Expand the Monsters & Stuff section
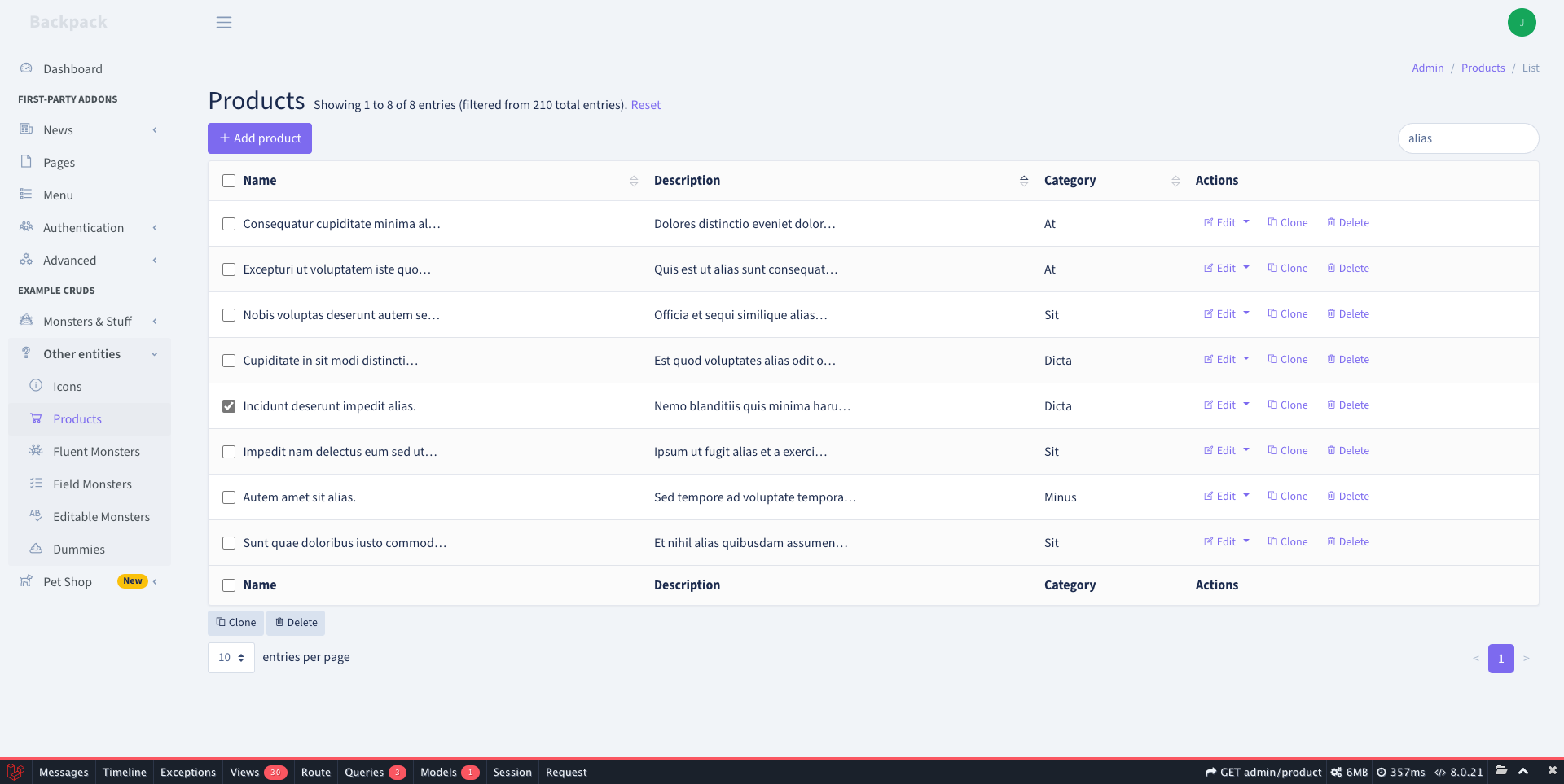 90,322
